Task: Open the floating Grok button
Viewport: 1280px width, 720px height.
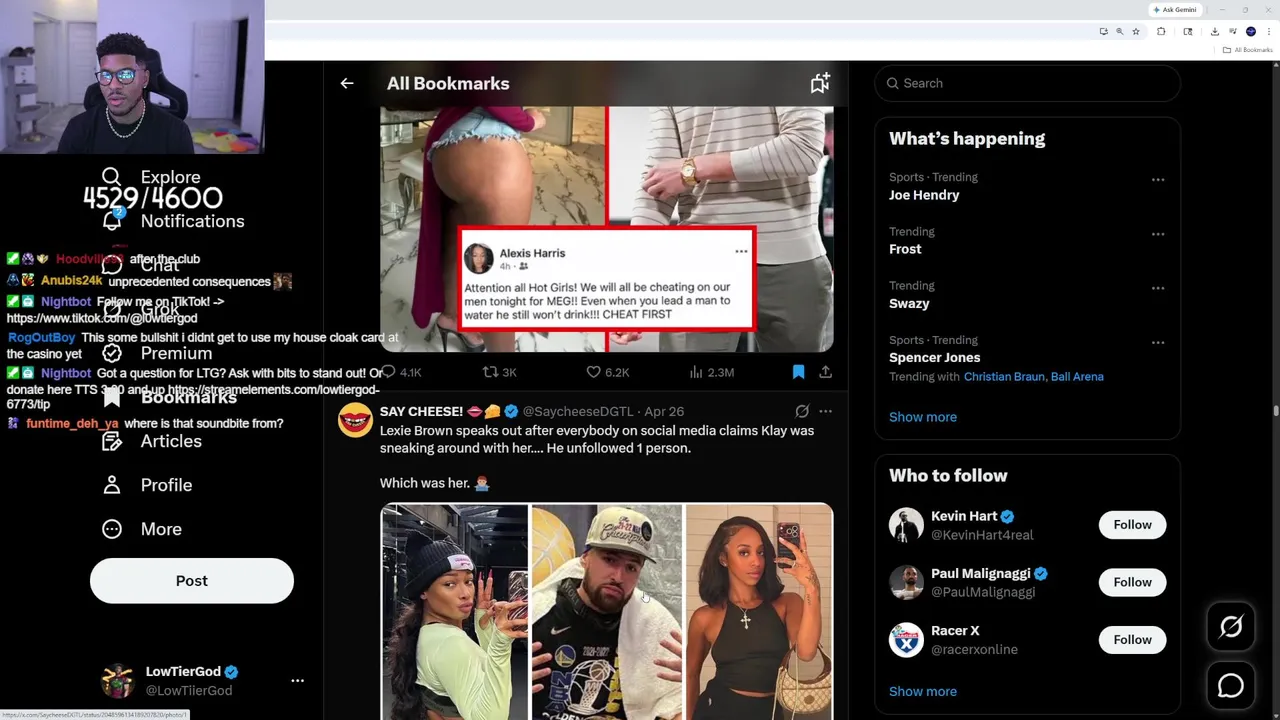Action: click(1231, 627)
